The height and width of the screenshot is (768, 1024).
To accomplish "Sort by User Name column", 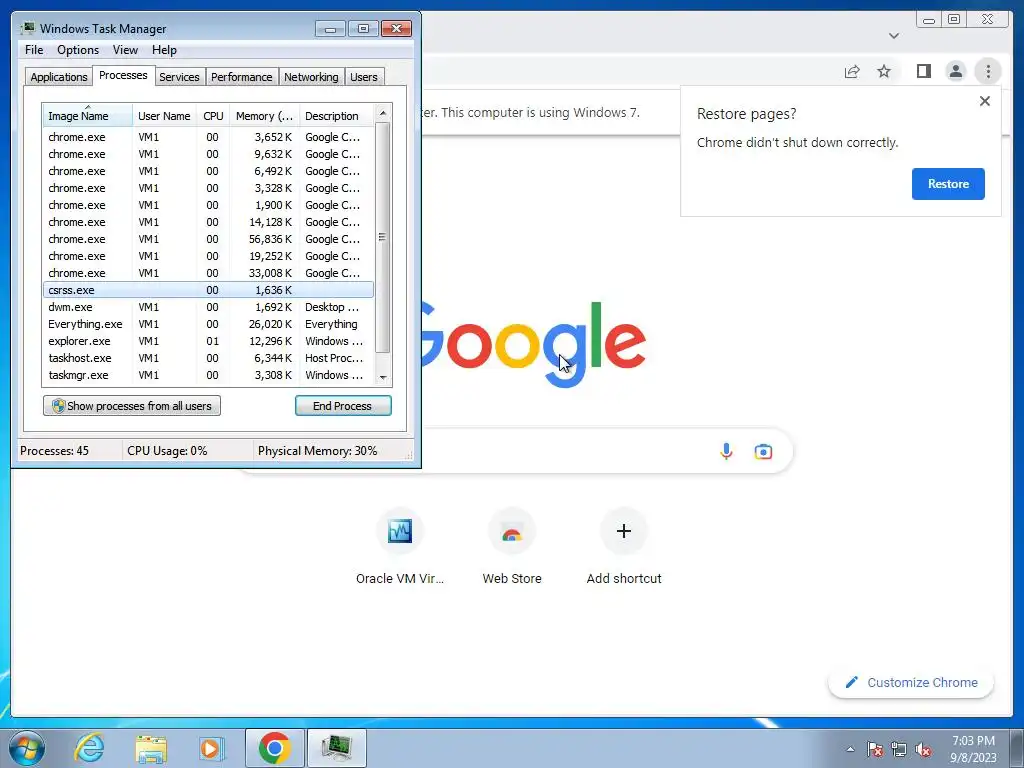I will [x=165, y=116].
